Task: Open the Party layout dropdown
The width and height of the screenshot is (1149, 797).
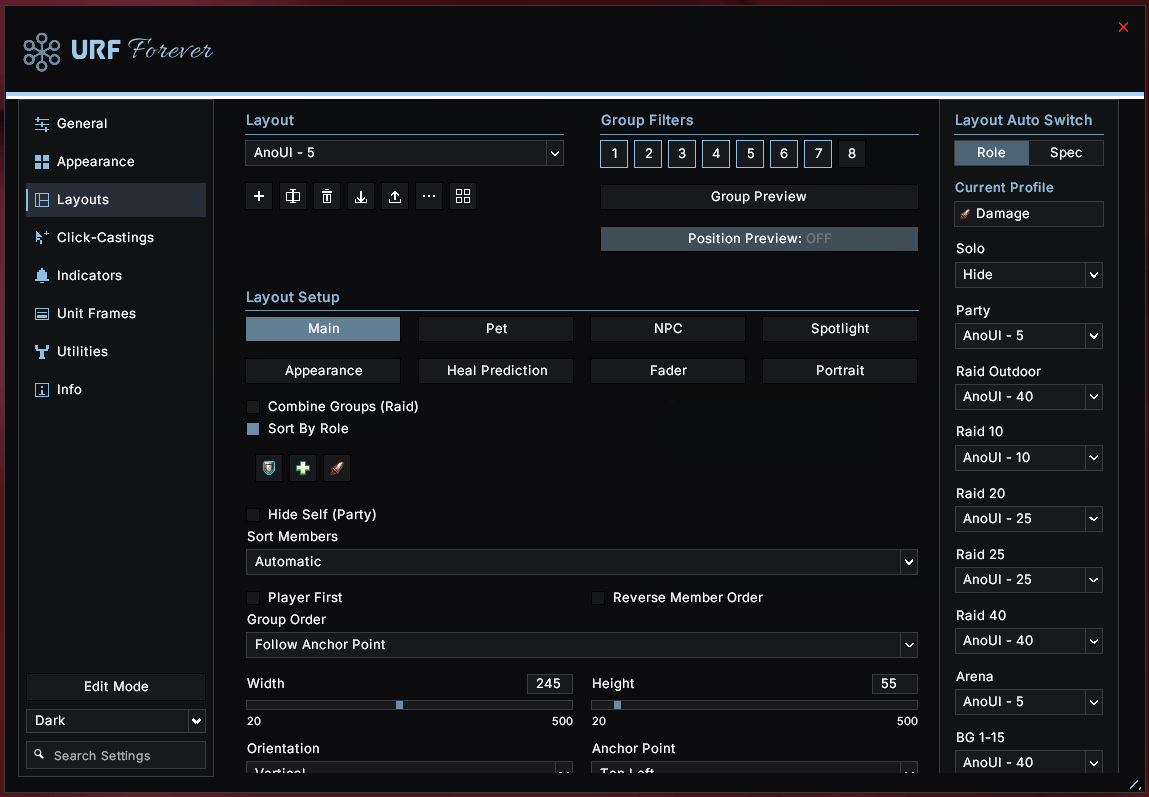Action: coord(1029,336)
